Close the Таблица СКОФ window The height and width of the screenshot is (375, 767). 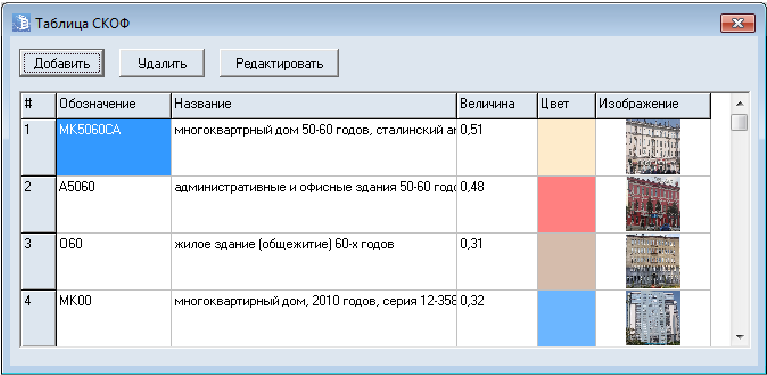pyautogui.click(x=738, y=23)
